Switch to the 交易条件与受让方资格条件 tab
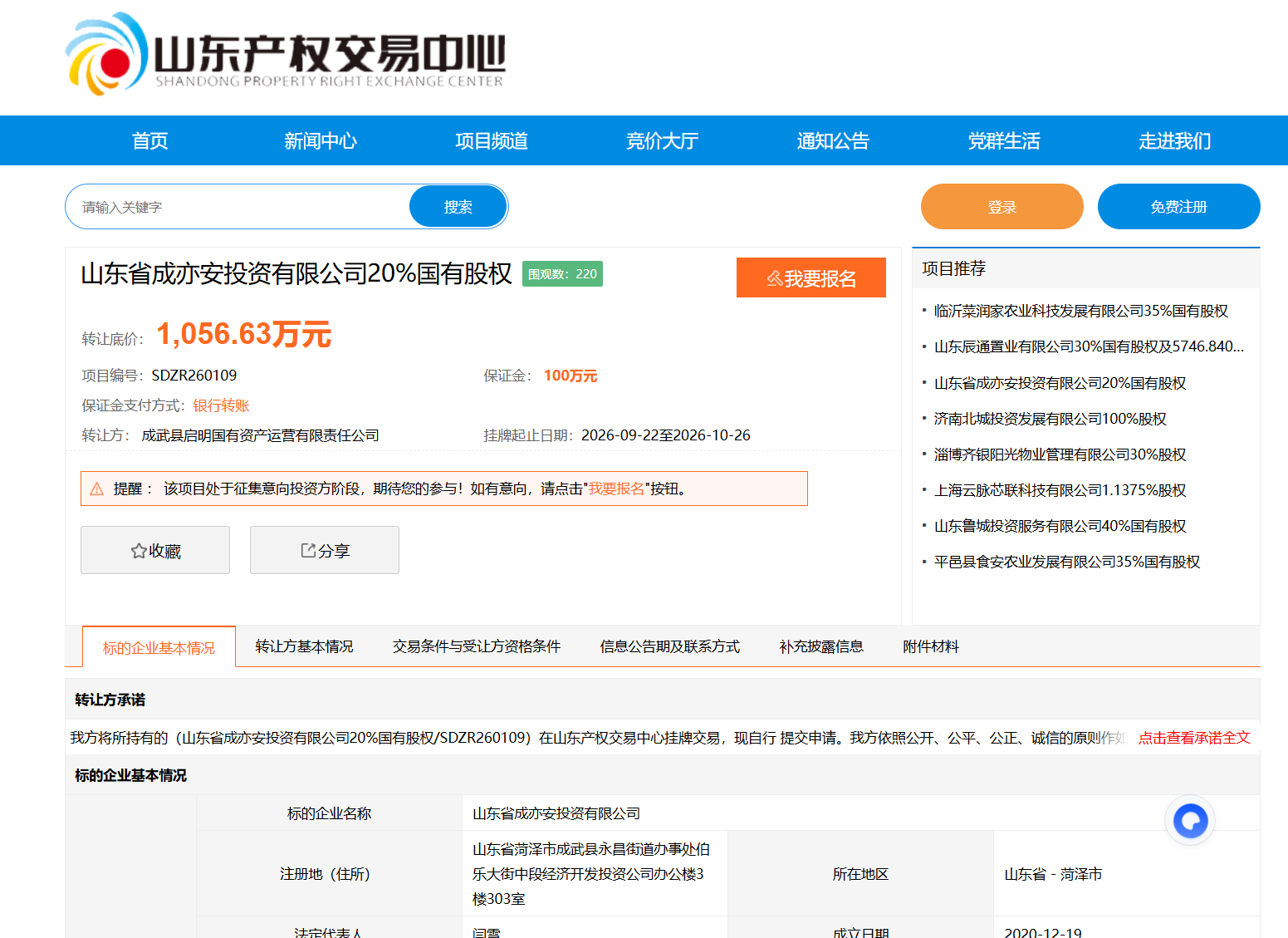 click(x=477, y=646)
